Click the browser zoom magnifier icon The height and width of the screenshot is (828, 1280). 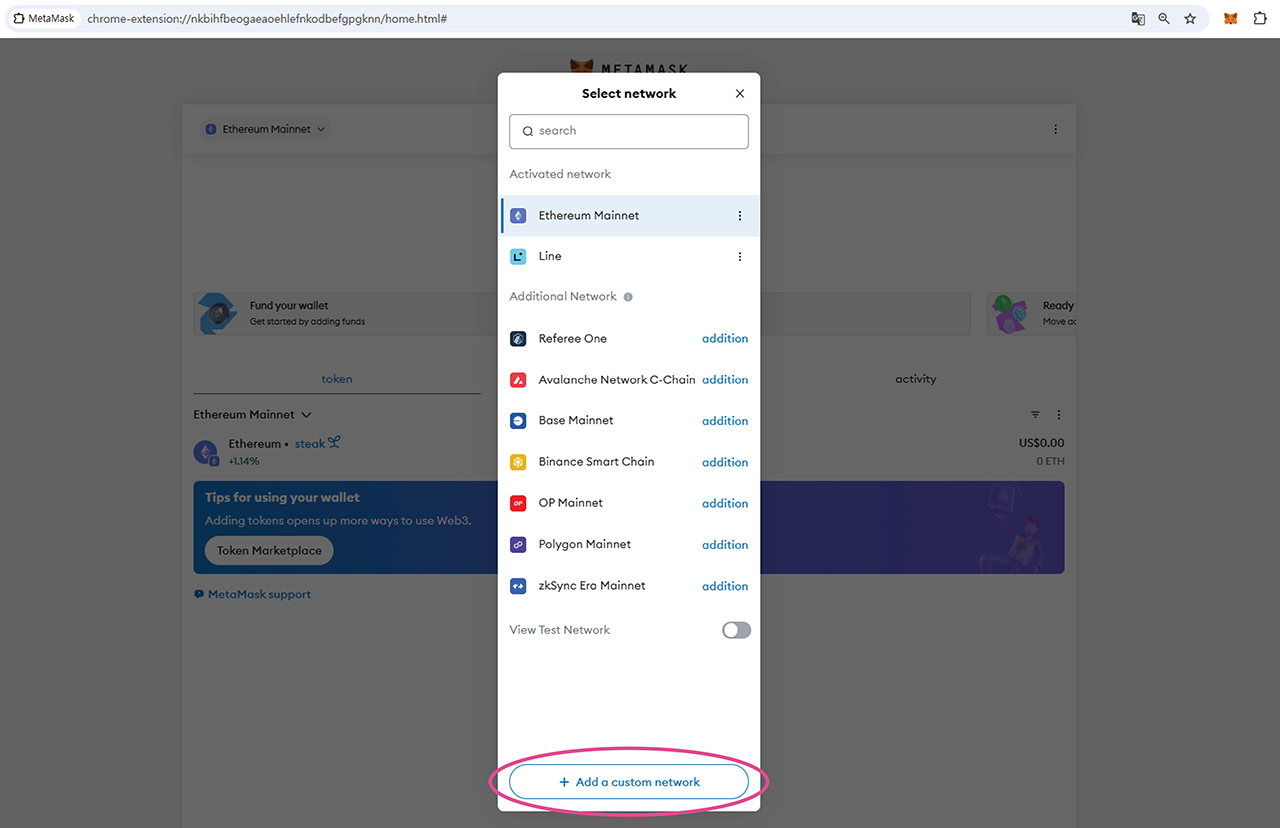[1164, 18]
